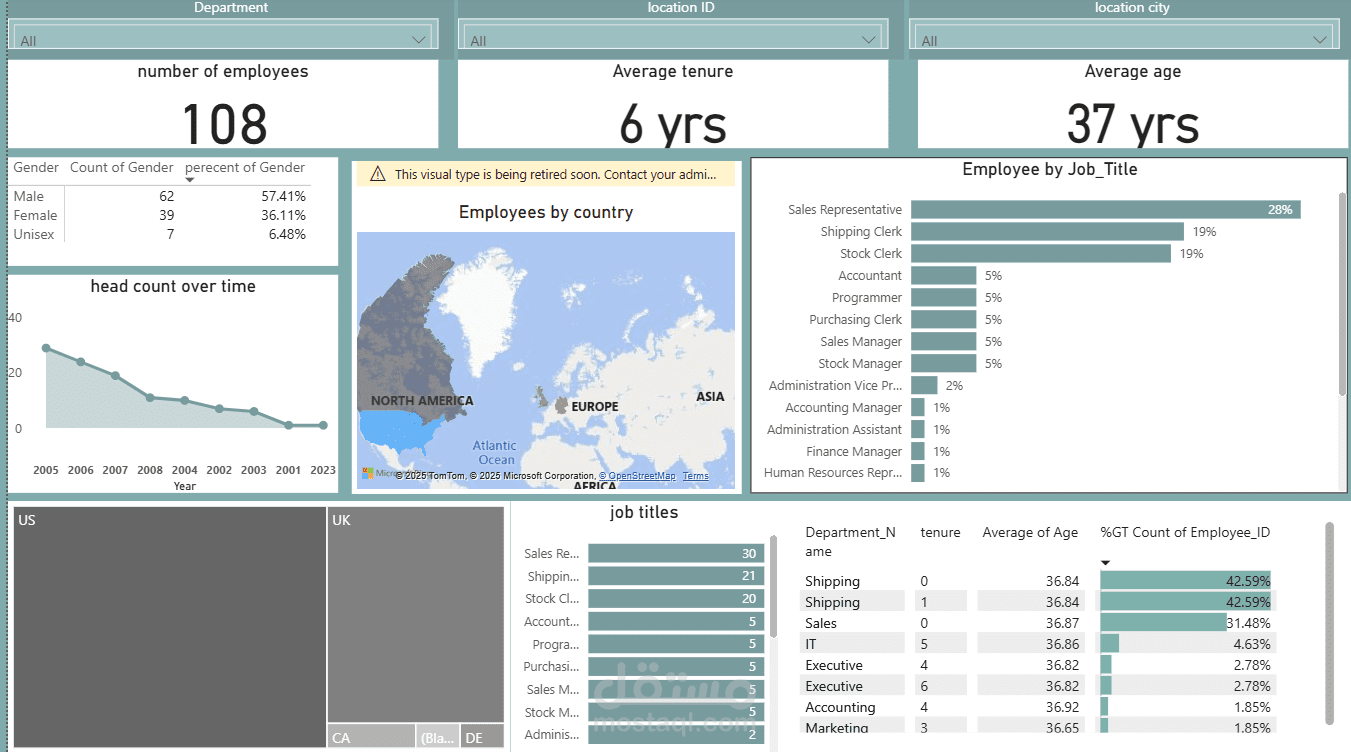Click the Sales department row 31.48%
The width and height of the screenshot is (1351, 752).
1040,623
